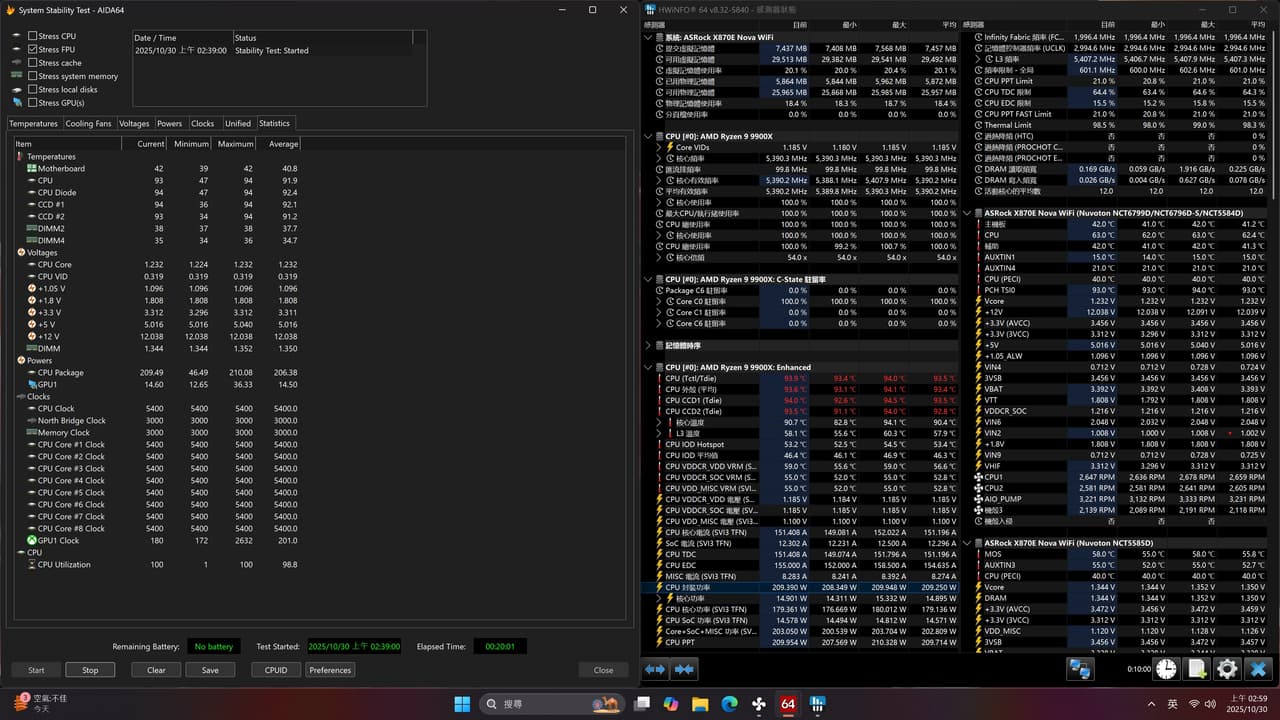Expand the Core VIDs row in HWiNFO
Viewport: 1280px width, 720px height.
tap(659, 147)
